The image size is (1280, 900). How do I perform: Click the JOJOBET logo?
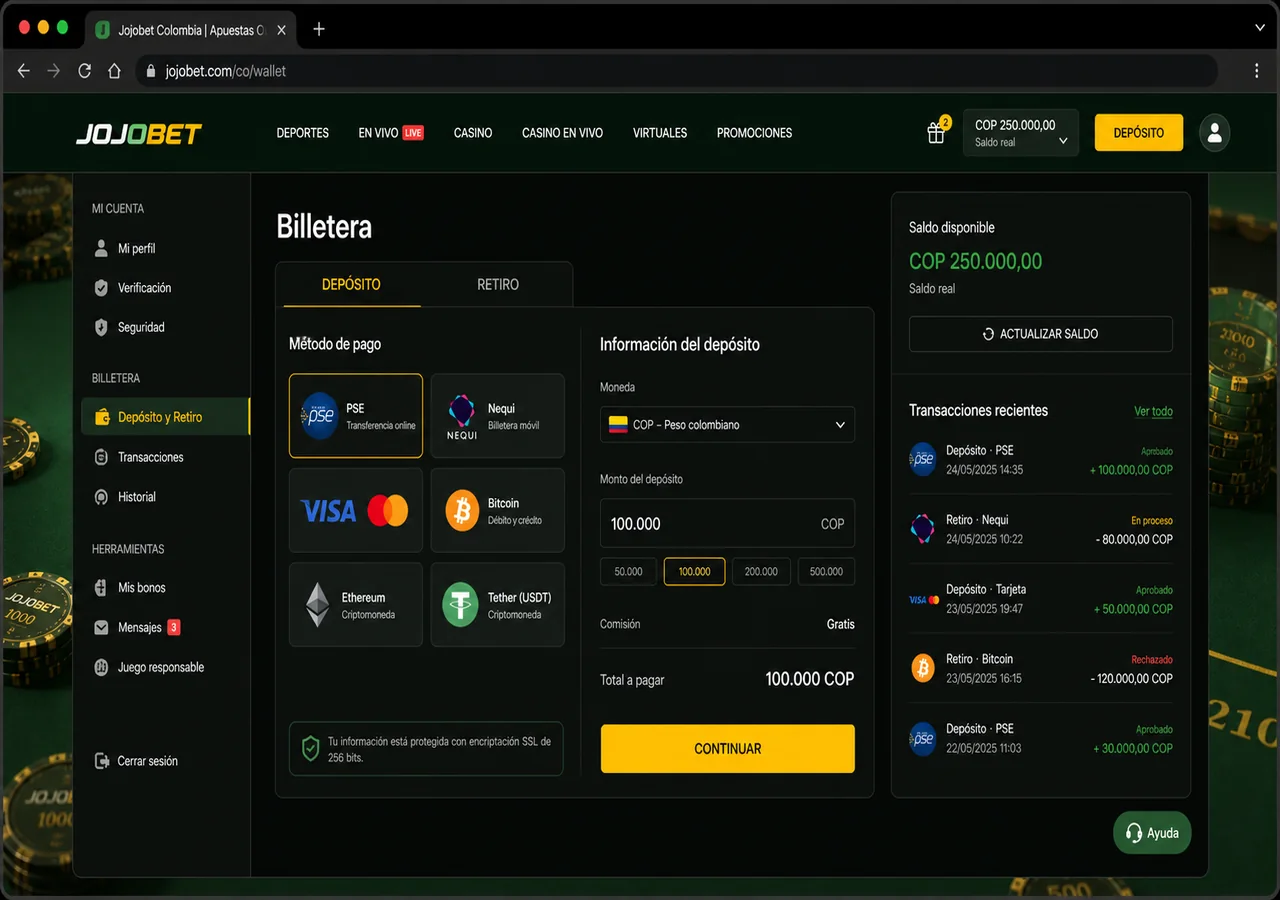point(139,133)
